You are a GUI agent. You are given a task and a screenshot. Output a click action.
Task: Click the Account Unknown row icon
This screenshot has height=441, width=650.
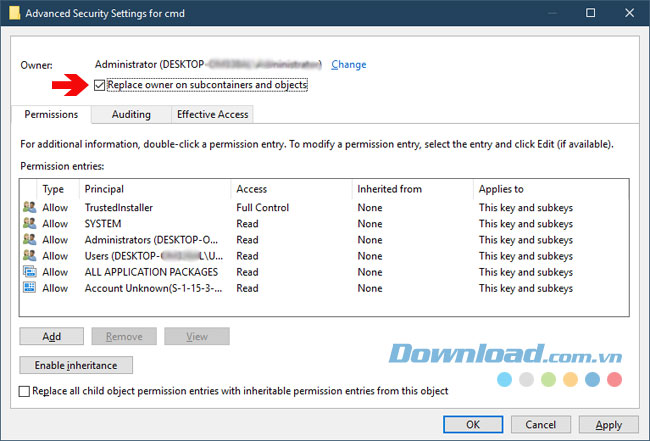pos(29,288)
